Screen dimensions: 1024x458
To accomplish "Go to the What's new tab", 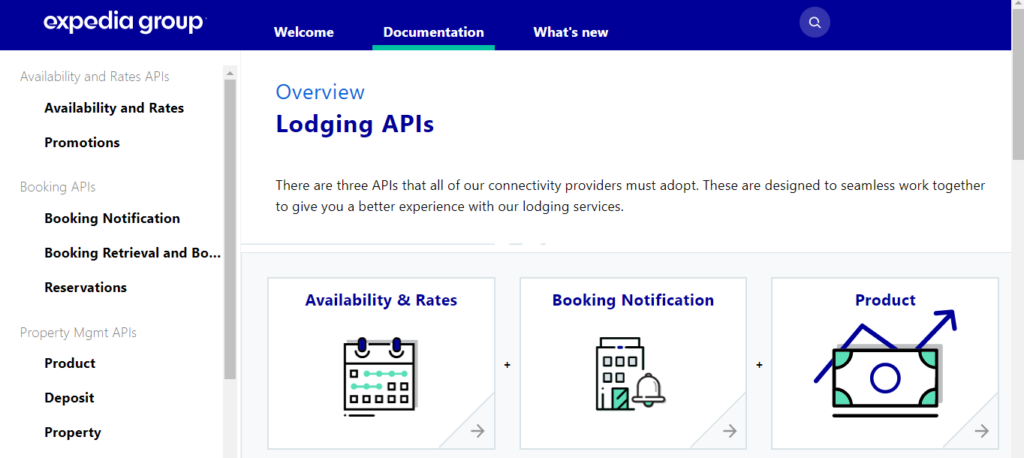I will pos(570,32).
